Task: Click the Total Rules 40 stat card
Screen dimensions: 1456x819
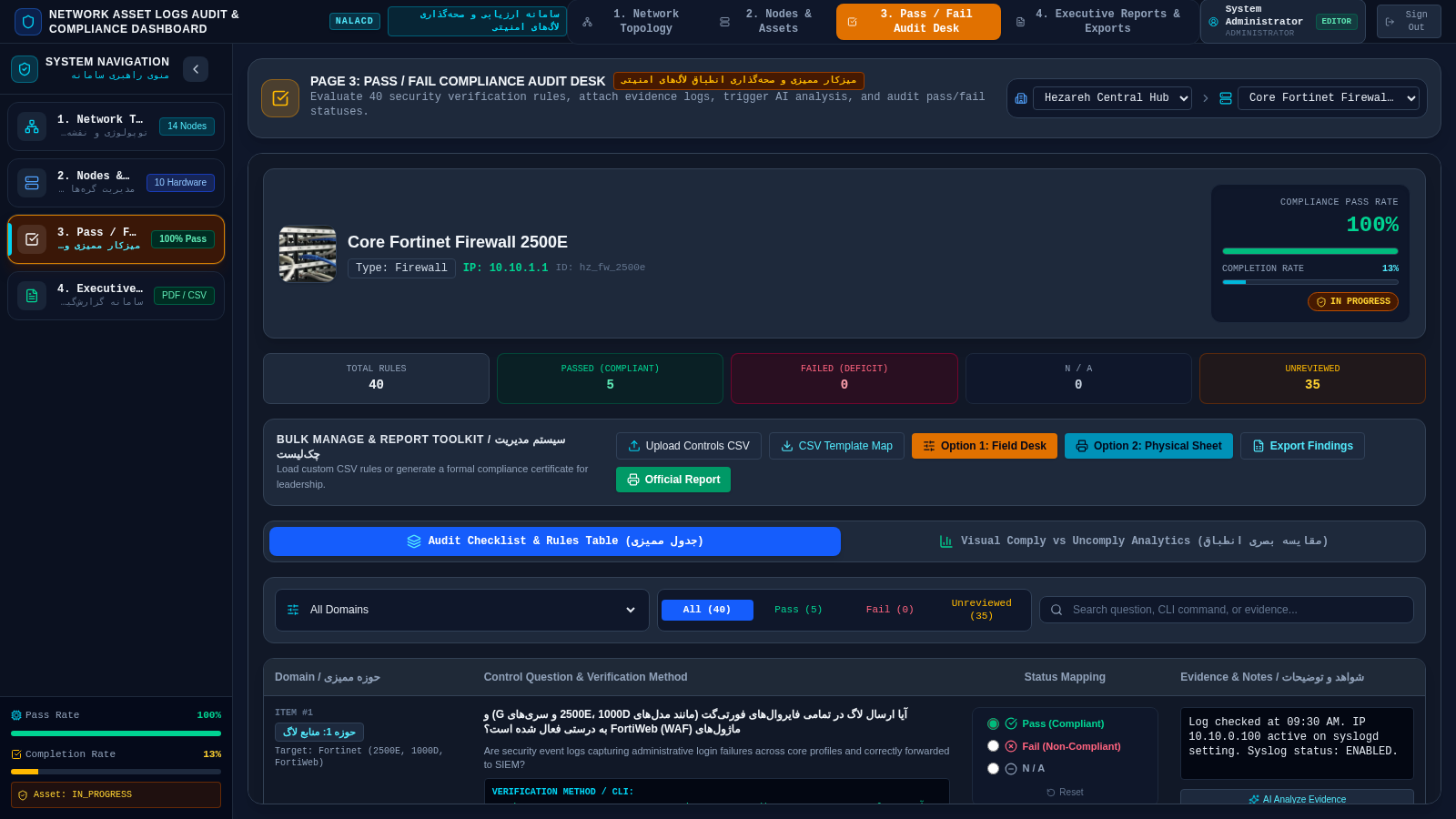Action: [x=376, y=379]
